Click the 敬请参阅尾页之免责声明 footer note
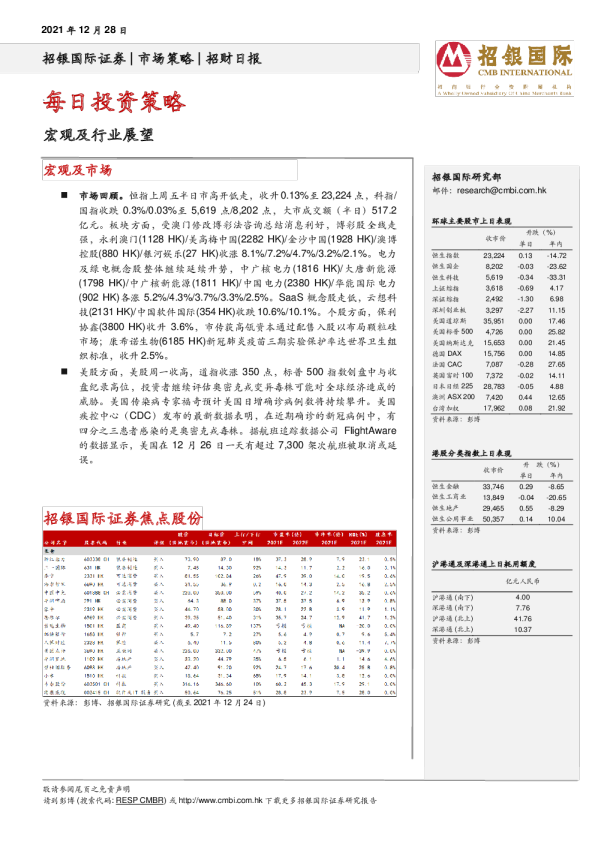 pos(86,789)
